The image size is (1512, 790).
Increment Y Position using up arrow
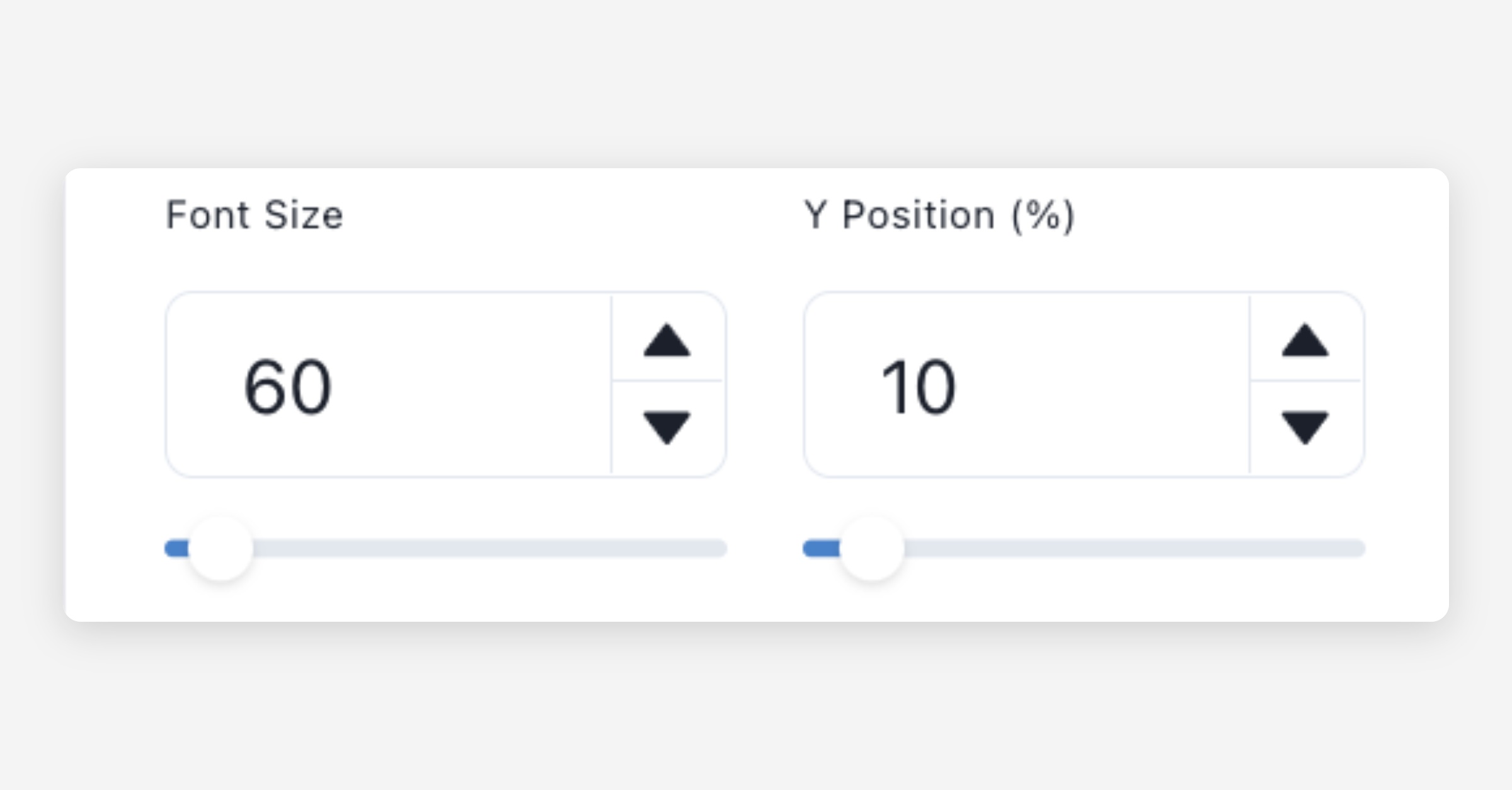(x=1305, y=341)
